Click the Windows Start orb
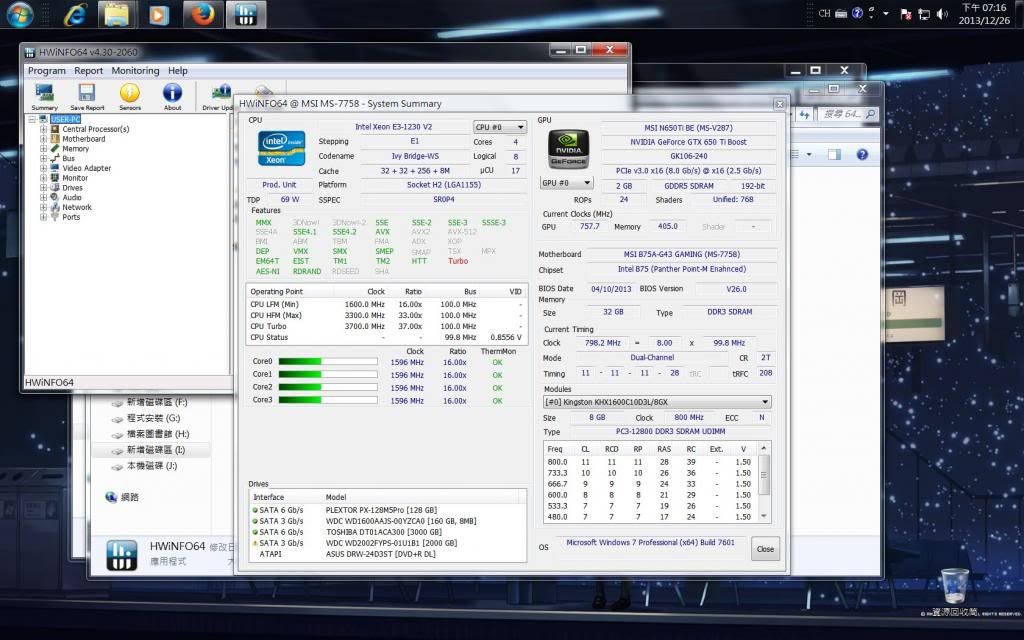 coord(20,14)
